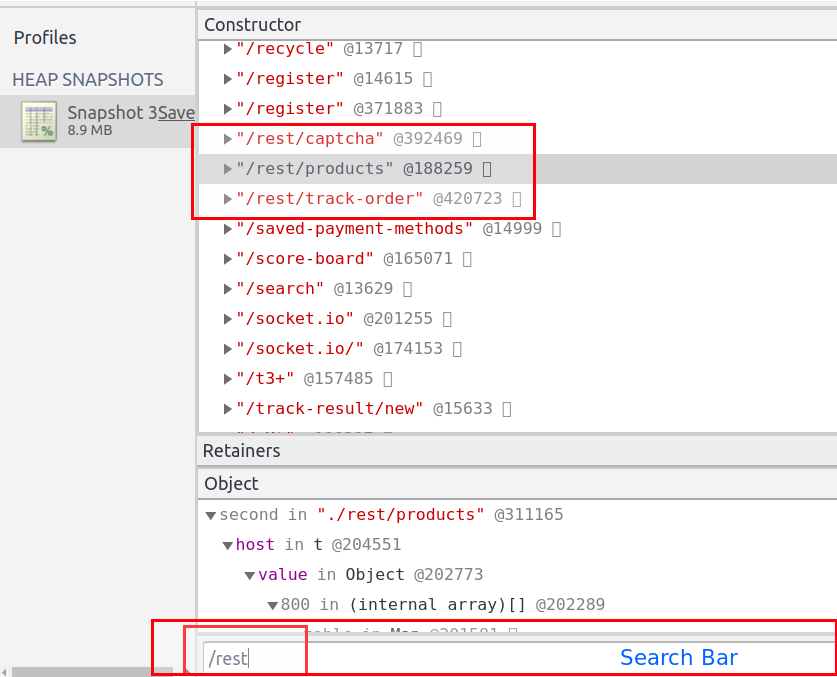Click the small box icon after @13717

417,49
